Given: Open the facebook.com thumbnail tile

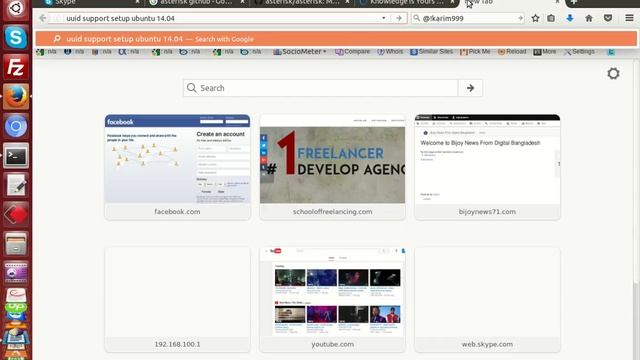Looking at the screenshot, I should tap(177, 167).
